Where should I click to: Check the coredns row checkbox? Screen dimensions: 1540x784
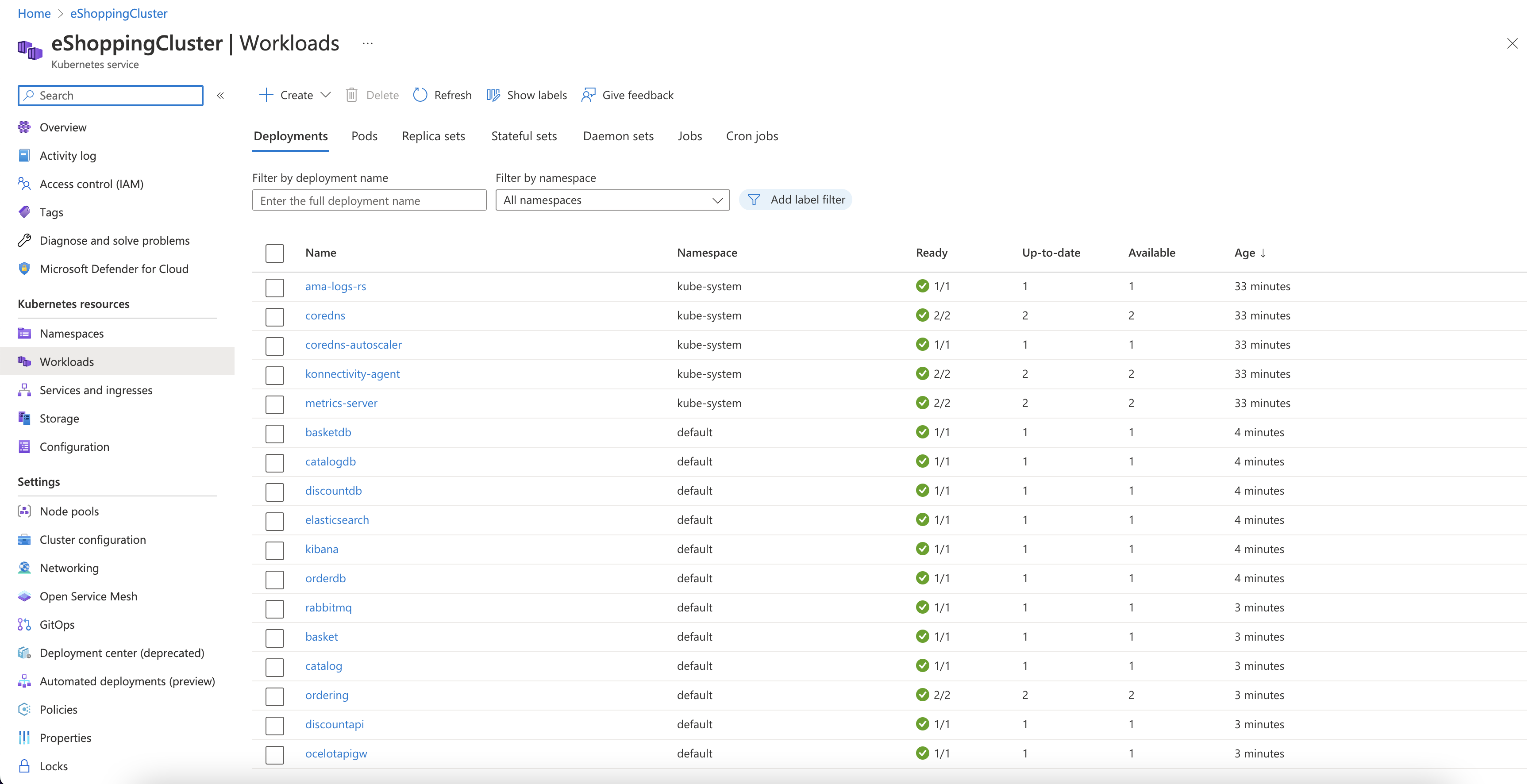pyautogui.click(x=274, y=317)
